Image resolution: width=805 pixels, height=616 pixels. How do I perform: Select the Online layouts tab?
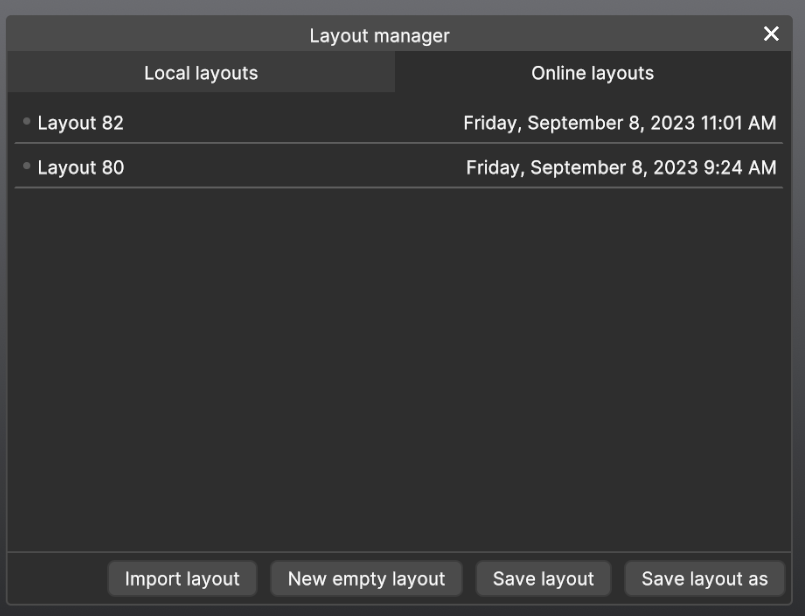click(x=592, y=73)
